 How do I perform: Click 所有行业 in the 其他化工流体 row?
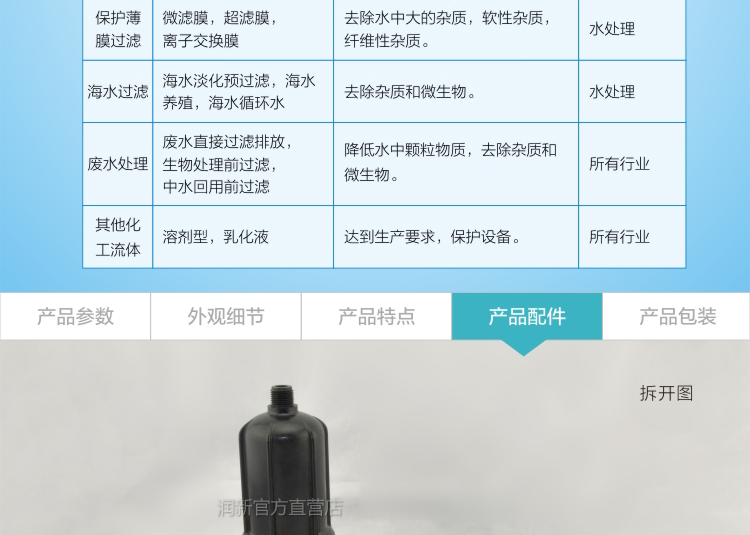click(x=619, y=237)
